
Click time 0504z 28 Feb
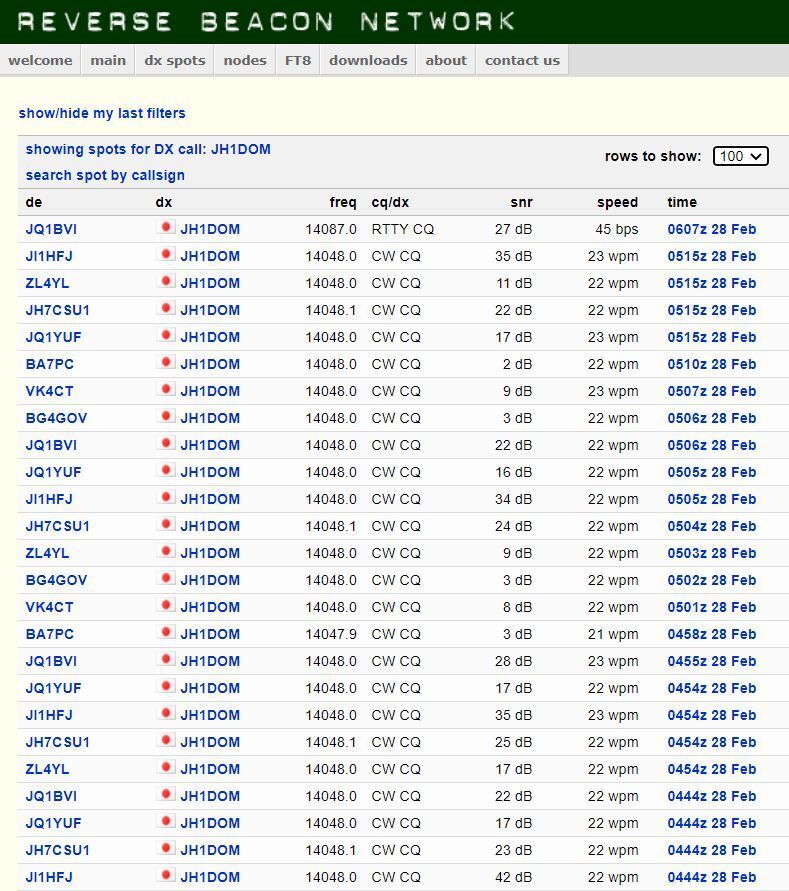pyautogui.click(x=712, y=526)
